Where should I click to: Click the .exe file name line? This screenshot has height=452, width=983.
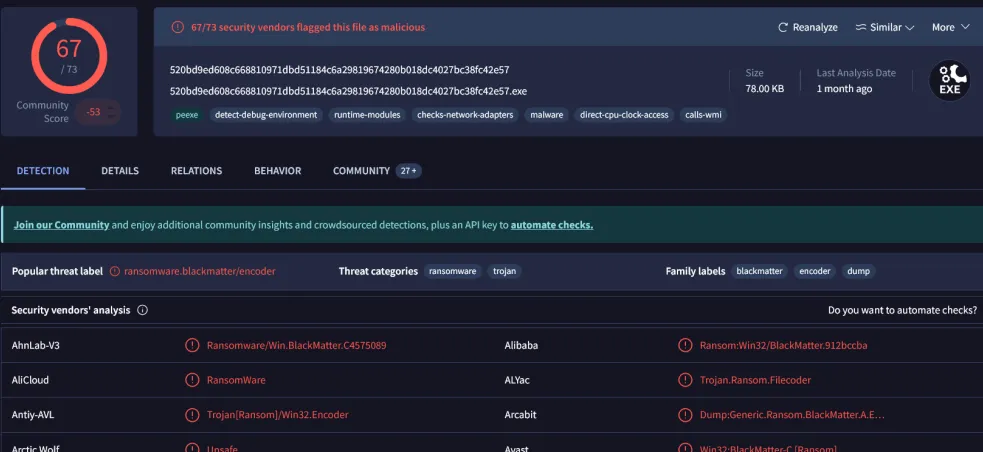348,91
